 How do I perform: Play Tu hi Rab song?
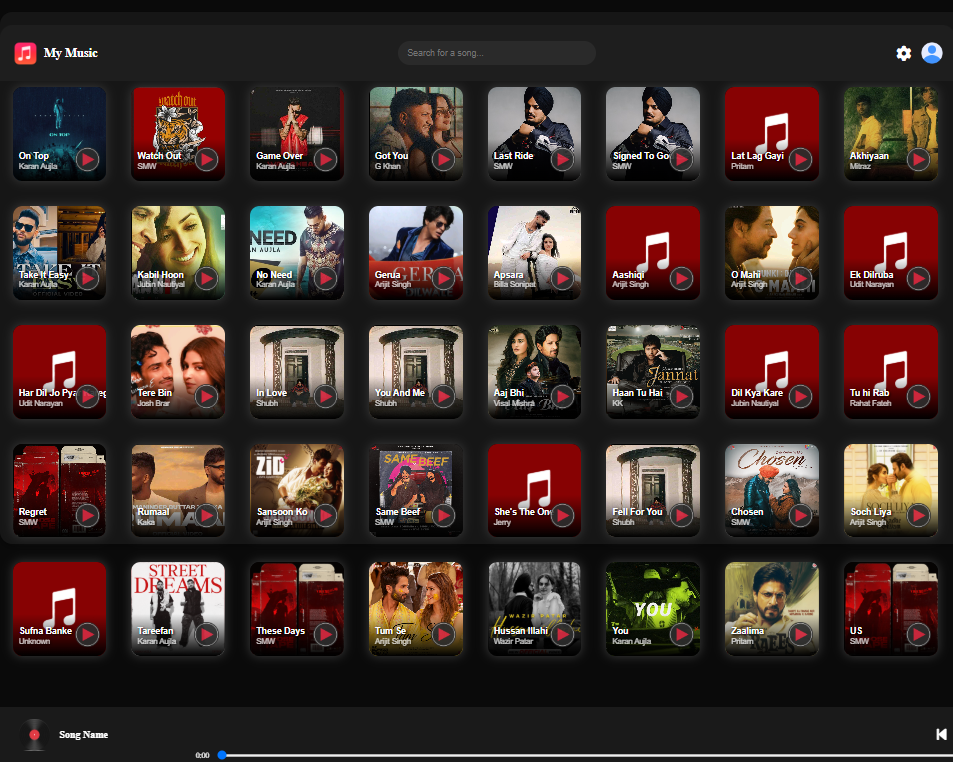[918, 397]
